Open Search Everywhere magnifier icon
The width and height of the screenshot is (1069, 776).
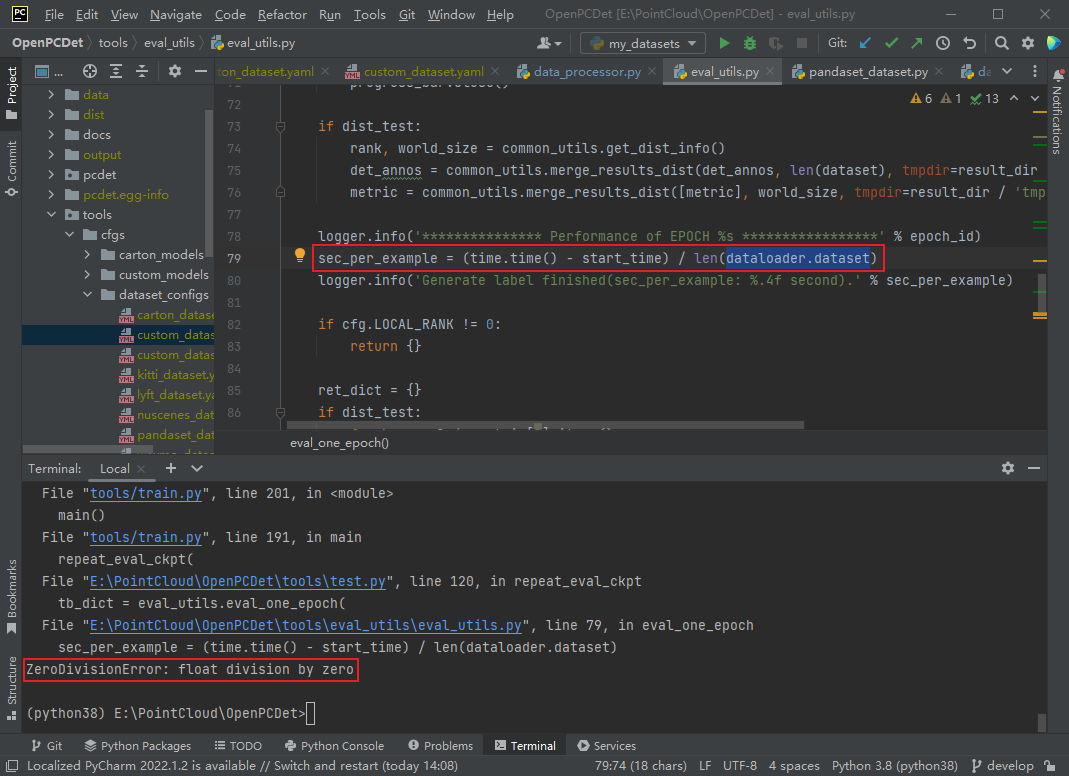tap(1002, 43)
